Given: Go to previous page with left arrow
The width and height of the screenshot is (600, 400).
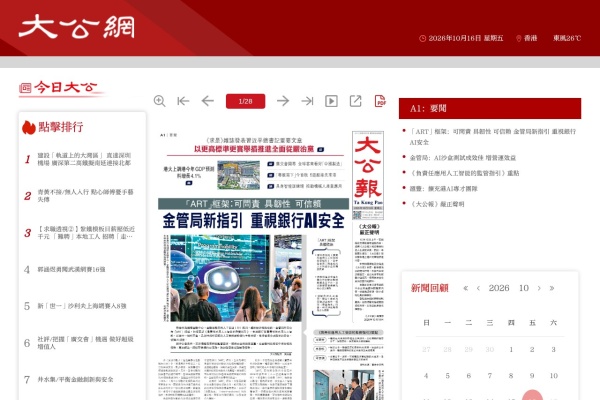Looking at the screenshot, I should [207, 101].
